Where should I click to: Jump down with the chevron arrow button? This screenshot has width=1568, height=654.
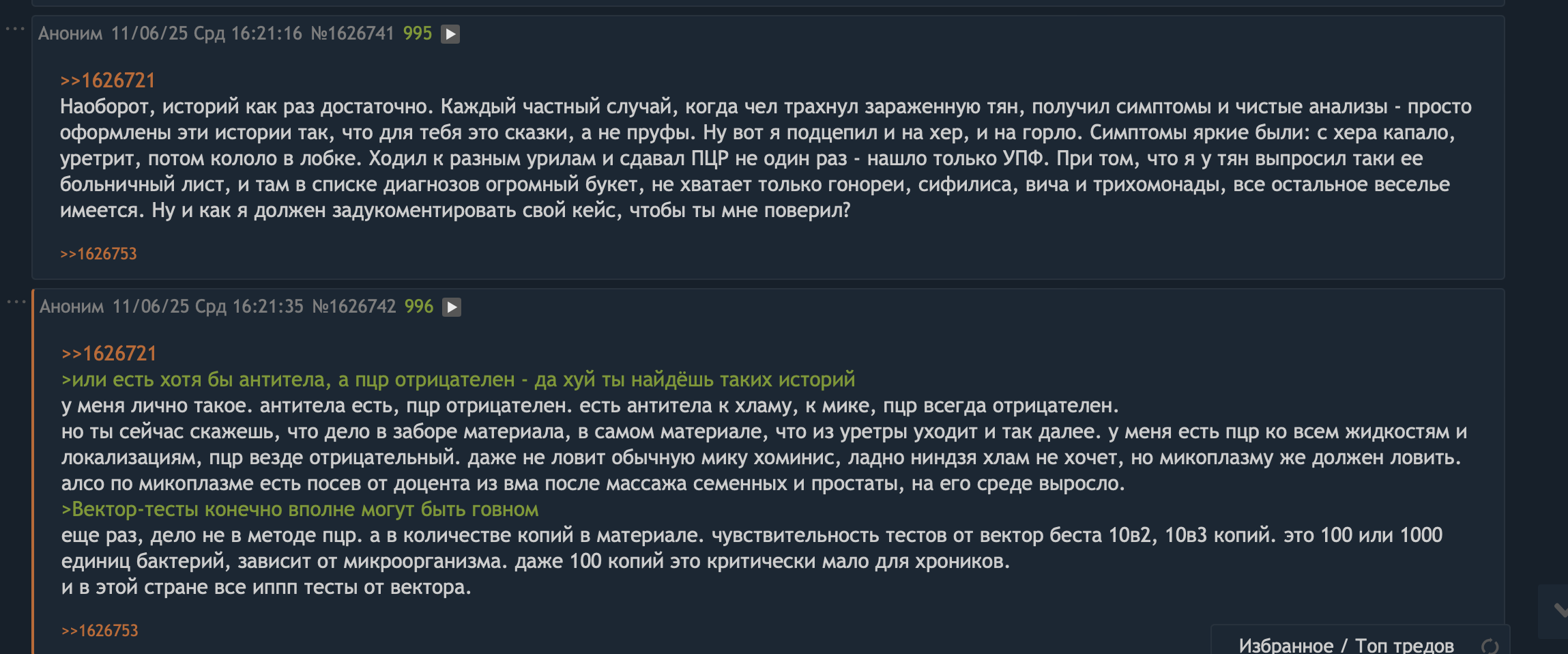point(1558,610)
